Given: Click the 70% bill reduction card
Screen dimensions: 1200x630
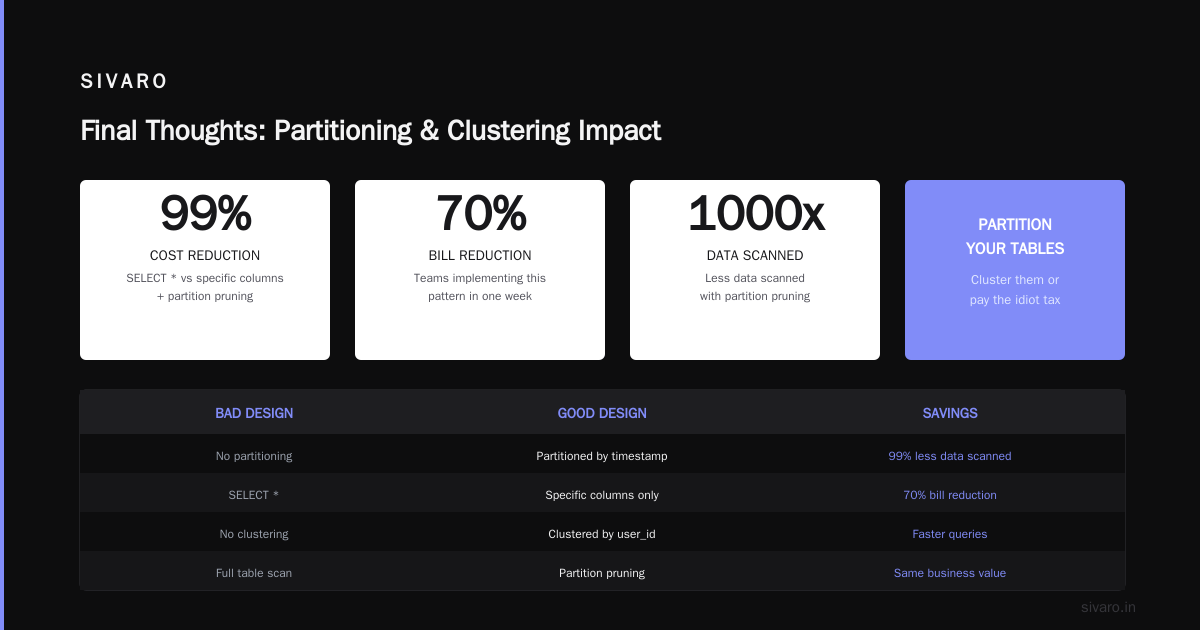Looking at the screenshot, I should pos(480,270).
